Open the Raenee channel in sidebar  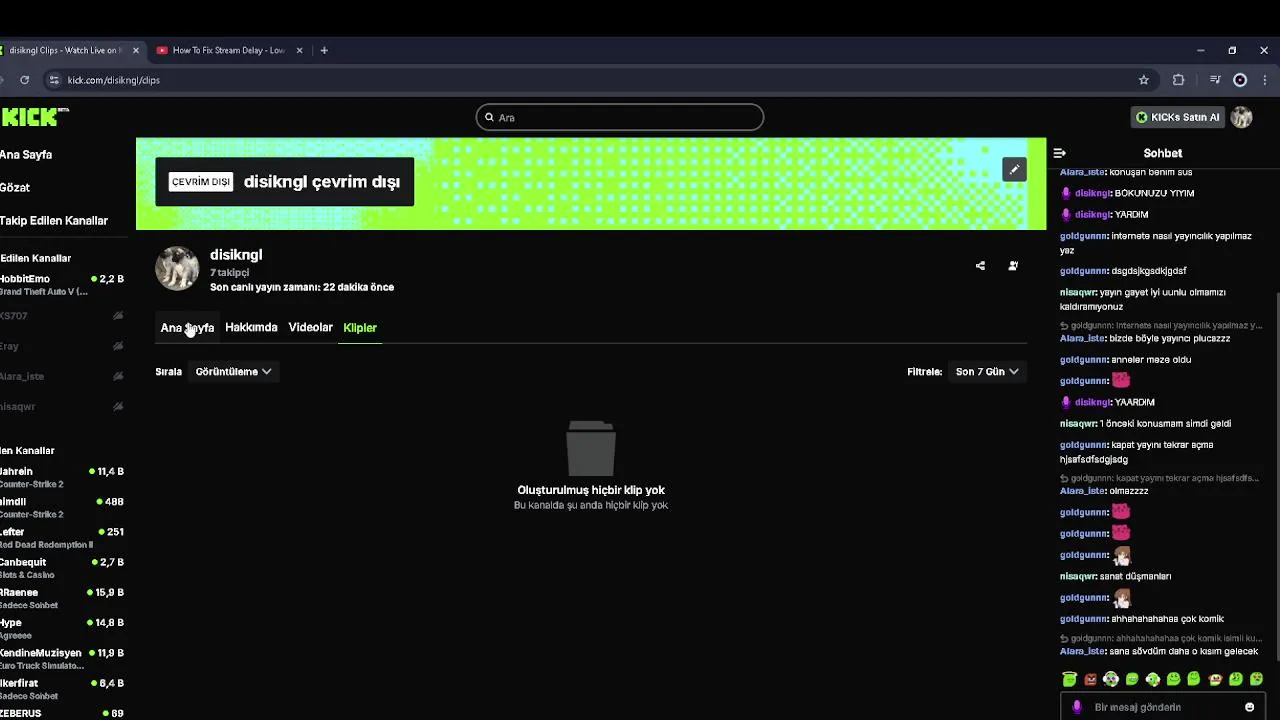tap(62, 598)
